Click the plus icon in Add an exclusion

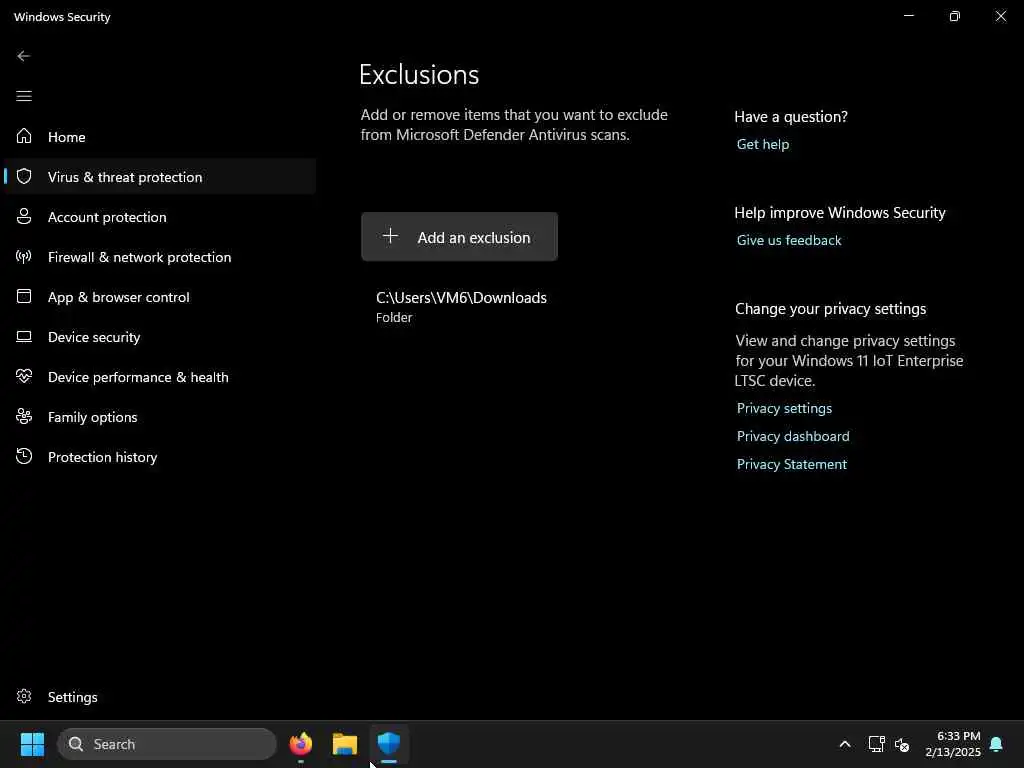pos(390,236)
